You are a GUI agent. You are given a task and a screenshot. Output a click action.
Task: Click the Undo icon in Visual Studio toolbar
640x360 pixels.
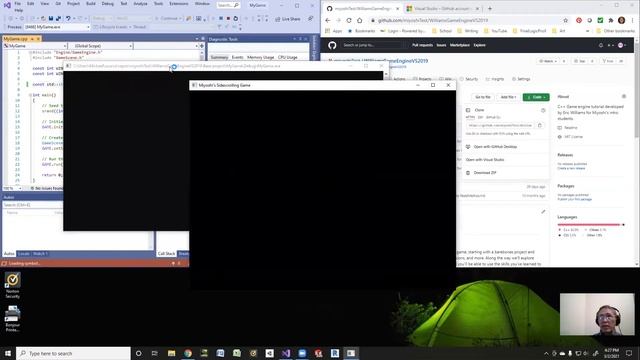tap(68, 18)
